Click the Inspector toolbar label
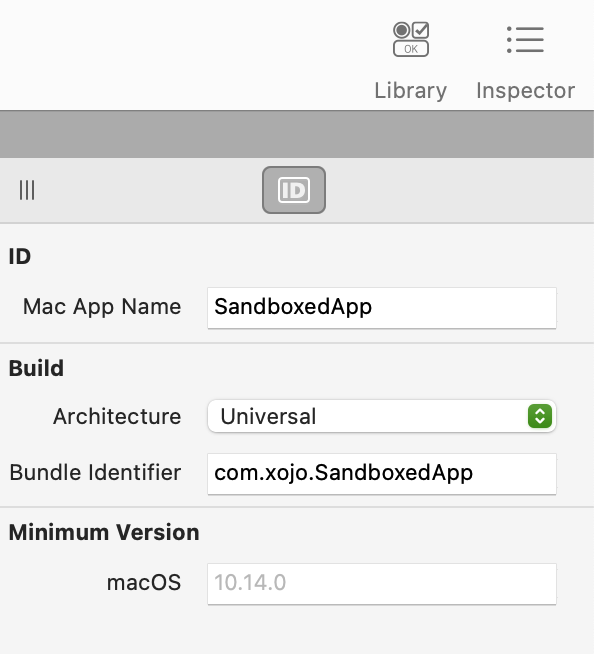This screenshot has width=594, height=654. pos(526,91)
